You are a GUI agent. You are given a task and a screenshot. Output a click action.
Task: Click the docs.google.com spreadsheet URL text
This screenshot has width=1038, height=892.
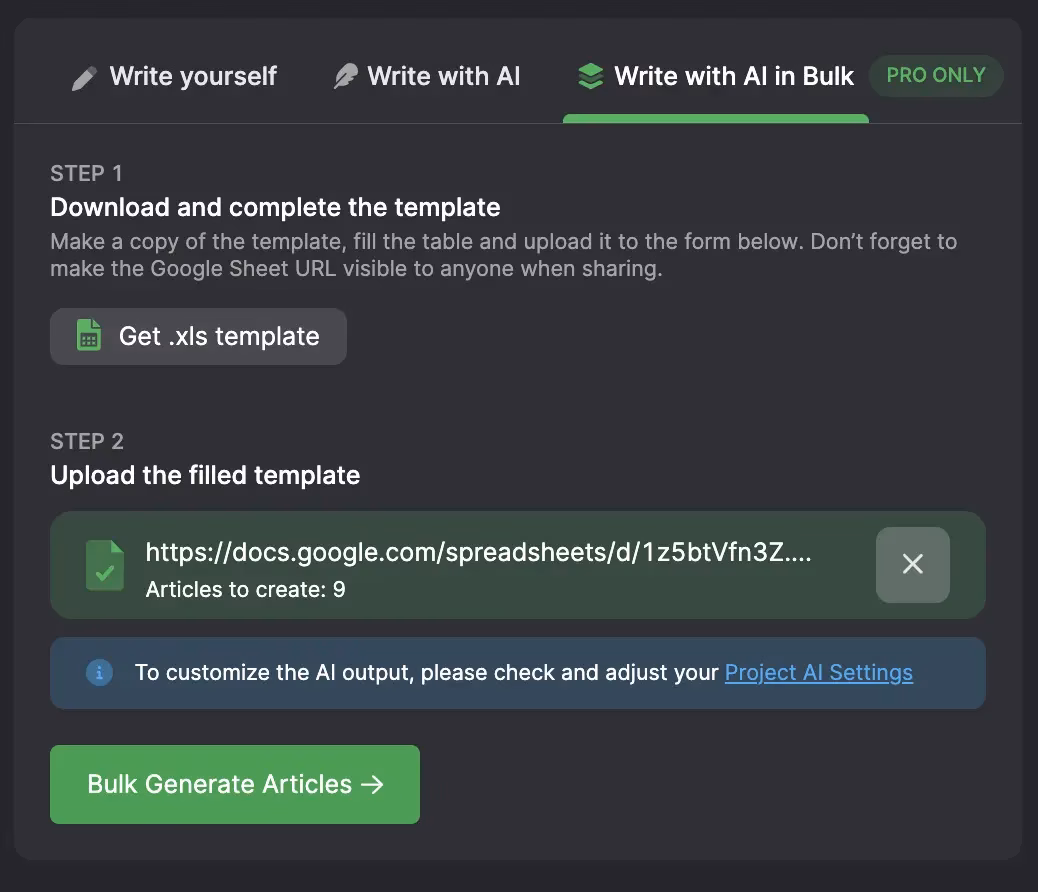(478, 553)
